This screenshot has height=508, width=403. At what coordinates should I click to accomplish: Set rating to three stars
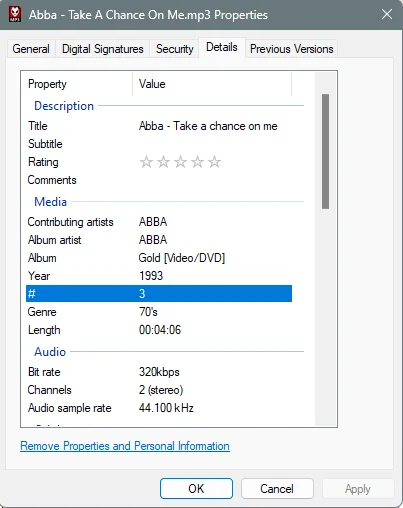click(180, 162)
